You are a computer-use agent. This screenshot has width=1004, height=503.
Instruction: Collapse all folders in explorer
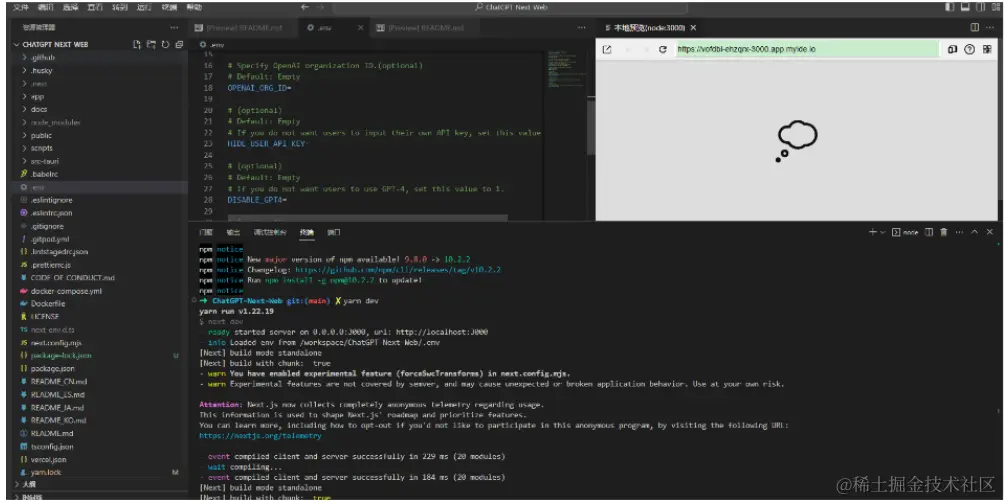pos(179,44)
